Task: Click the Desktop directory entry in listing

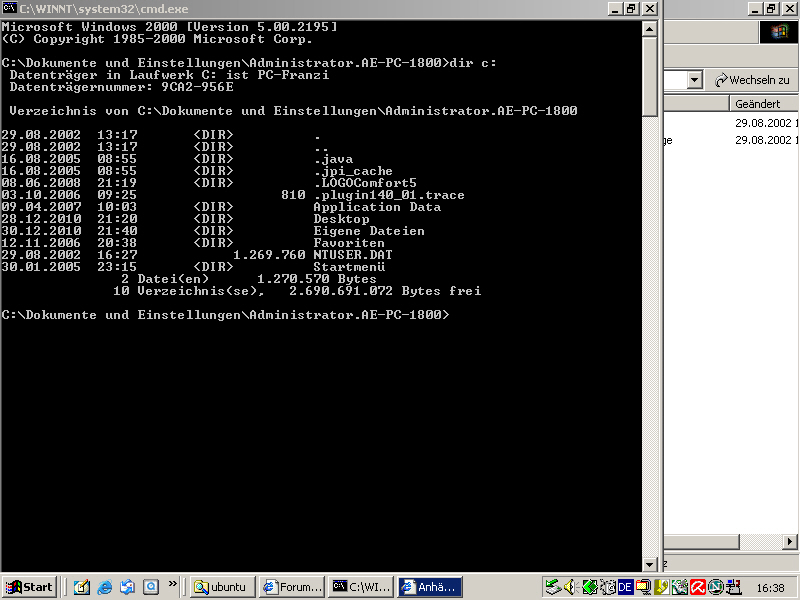Action: [341, 219]
